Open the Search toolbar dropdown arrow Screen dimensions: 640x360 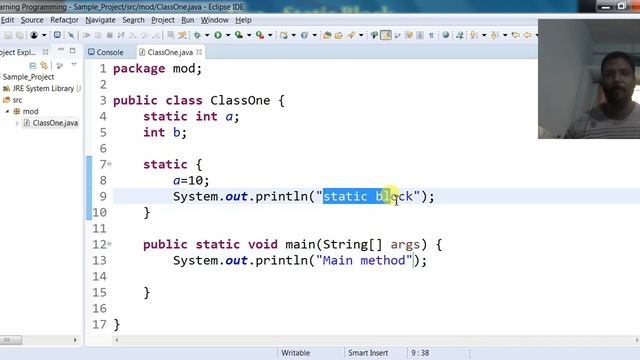(361, 36)
